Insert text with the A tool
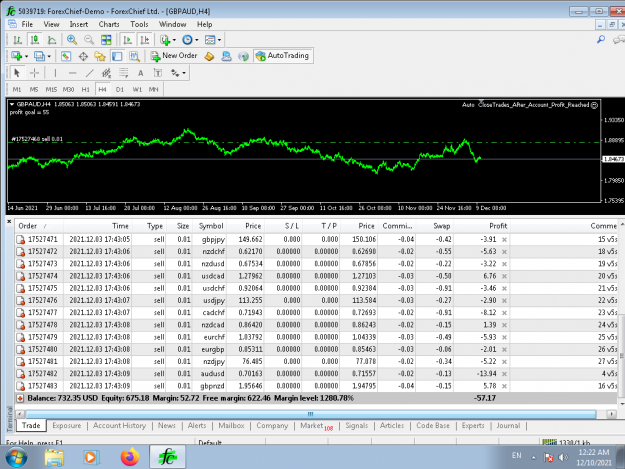This screenshot has width=625, height=469. click(140, 73)
